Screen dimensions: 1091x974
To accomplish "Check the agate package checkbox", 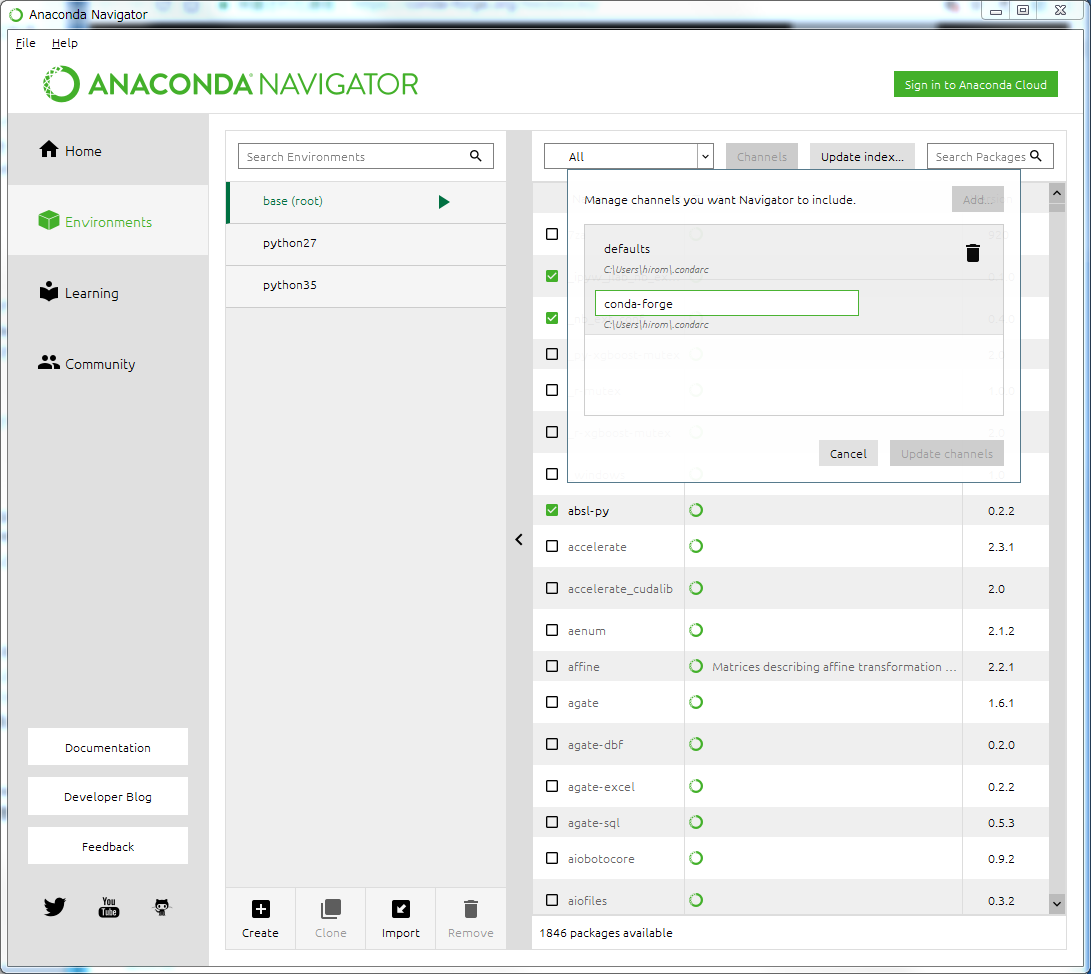I will point(552,702).
